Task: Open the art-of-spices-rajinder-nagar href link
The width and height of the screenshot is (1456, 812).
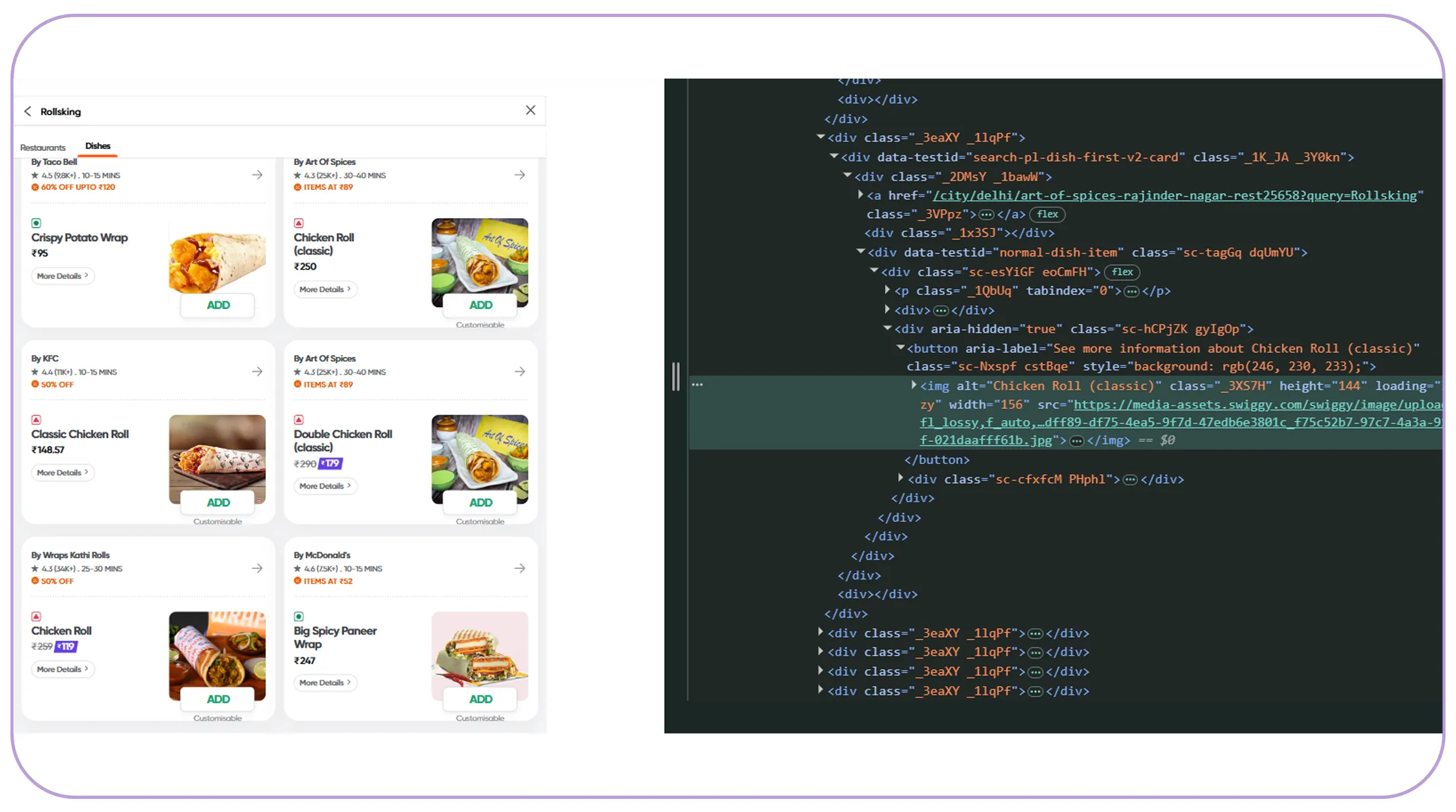Action: pos(1175,195)
